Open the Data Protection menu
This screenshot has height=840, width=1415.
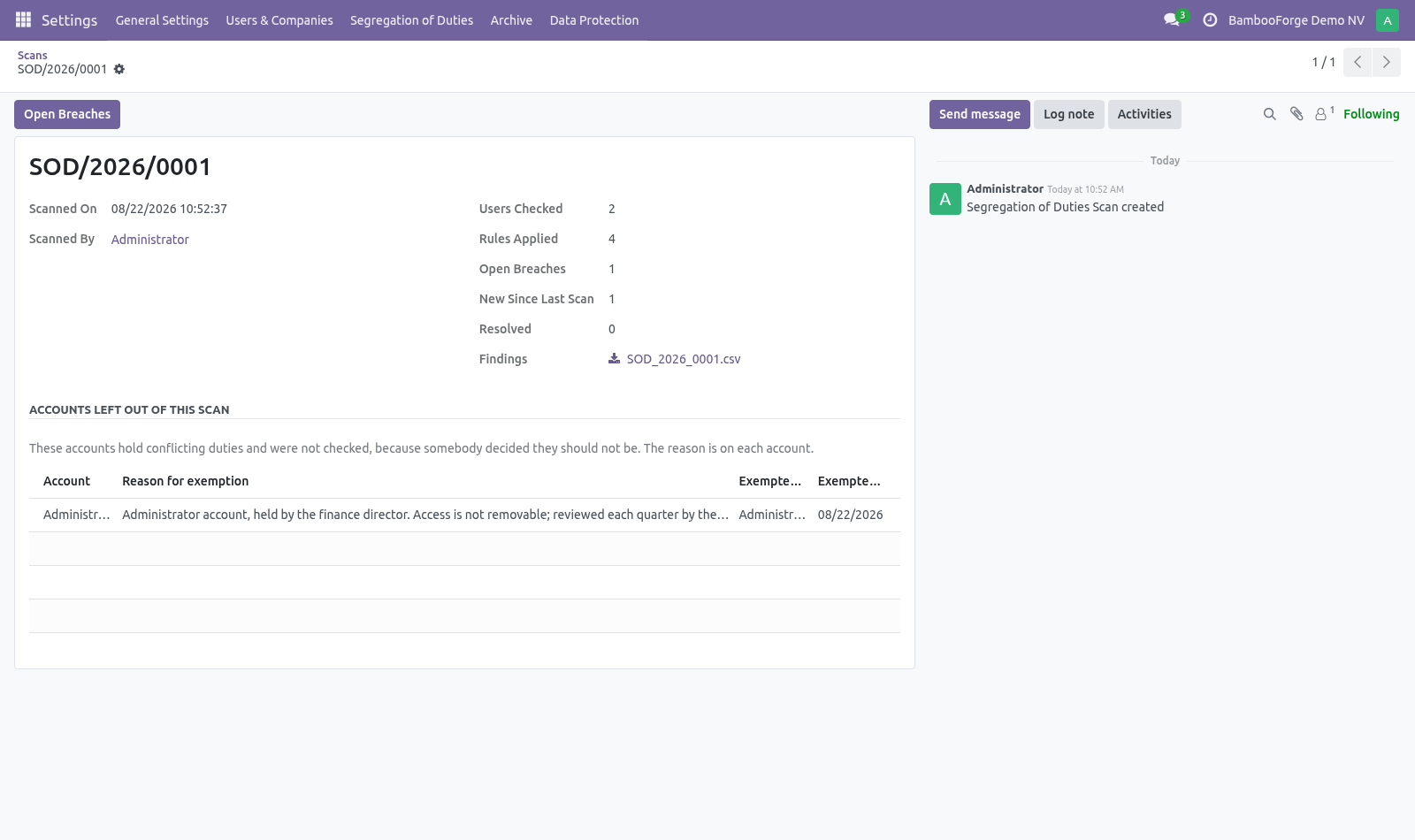click(x=594, y=20)
